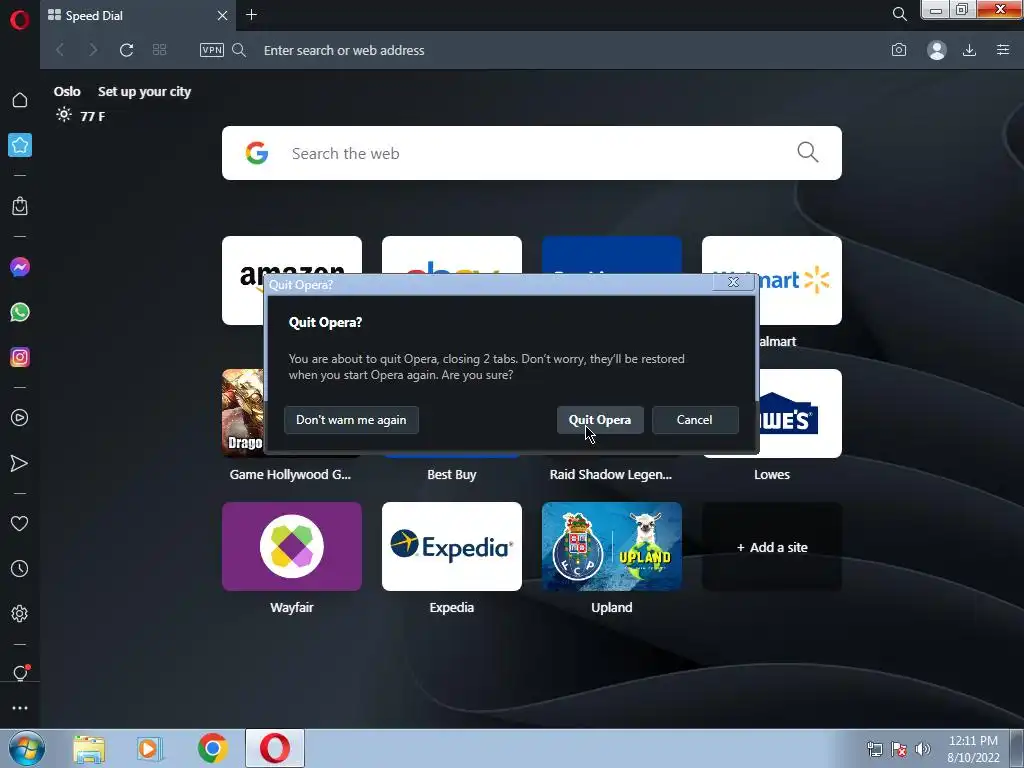
Task: Open Google Chrome from taskbar
Action: click(212, 748)
